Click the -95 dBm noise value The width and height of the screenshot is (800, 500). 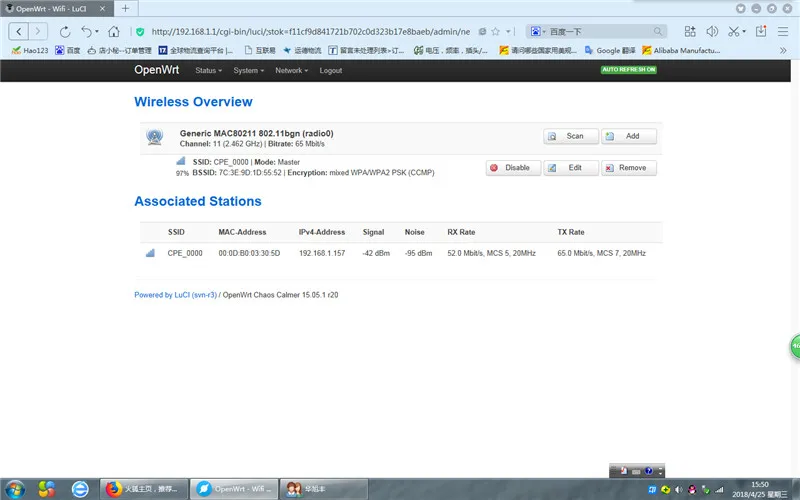point(418,253)
